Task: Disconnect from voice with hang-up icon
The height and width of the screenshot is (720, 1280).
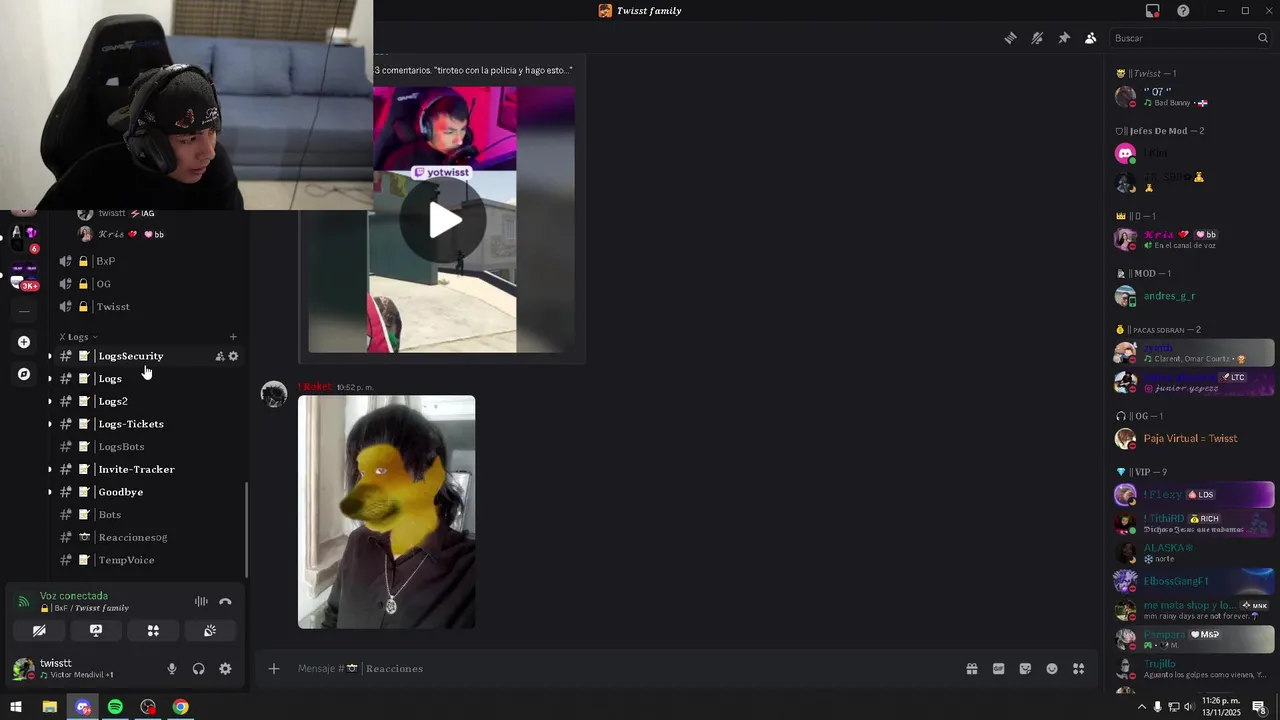Action: [225, 602]
